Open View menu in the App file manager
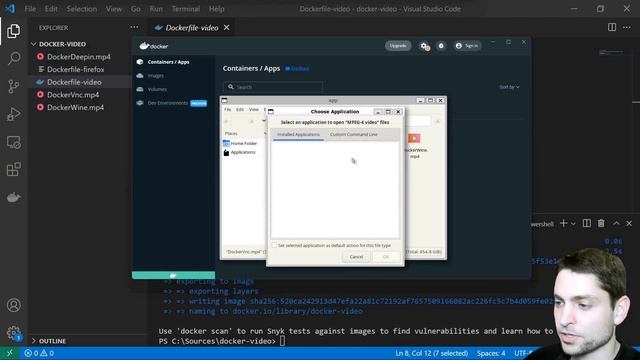The height and width of the screenshot is (360, 640). (254, 109)
